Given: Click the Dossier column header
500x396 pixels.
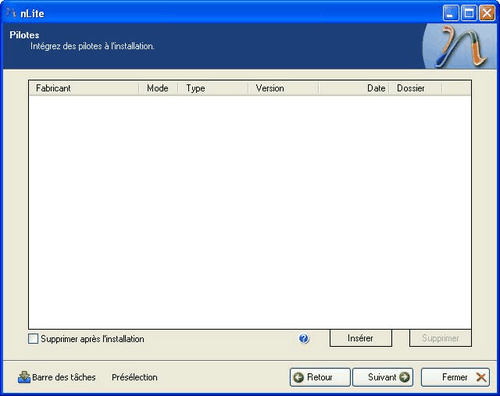Looking at the screenshot, I should [415, 88].
